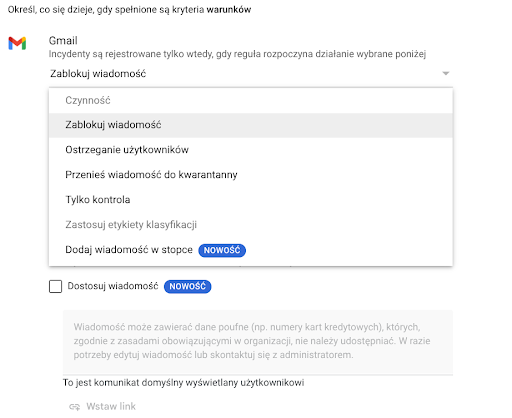512x418 pixels.
Task: Enable the Dostosuj wiadomość checkbox
Action: [x=55, y=286]
